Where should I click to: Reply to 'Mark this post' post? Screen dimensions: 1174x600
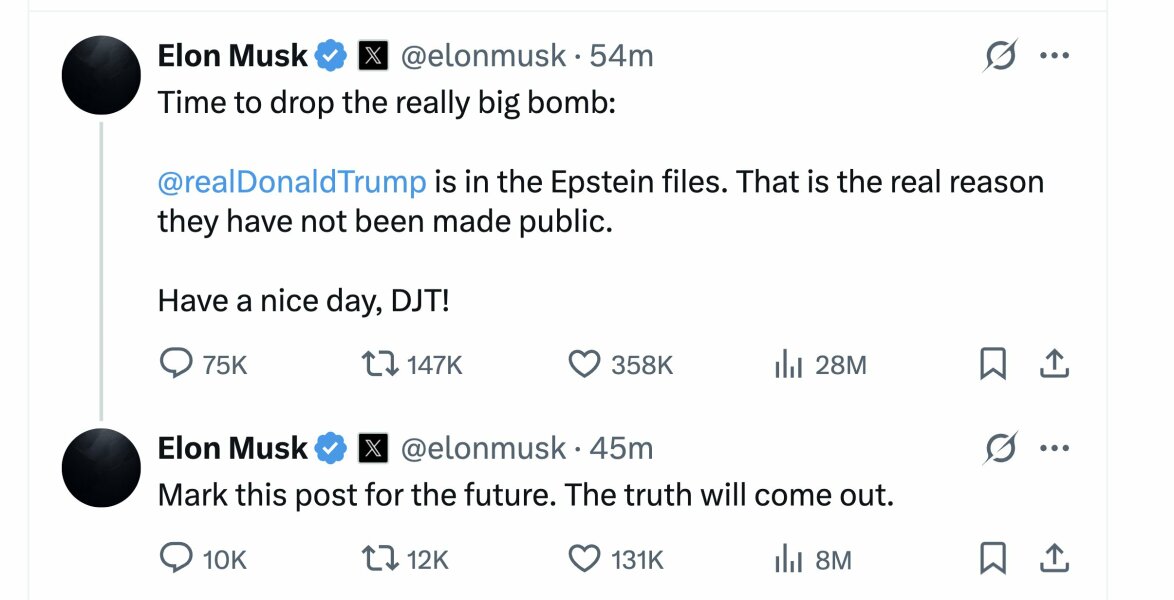[x=177, y=559]
